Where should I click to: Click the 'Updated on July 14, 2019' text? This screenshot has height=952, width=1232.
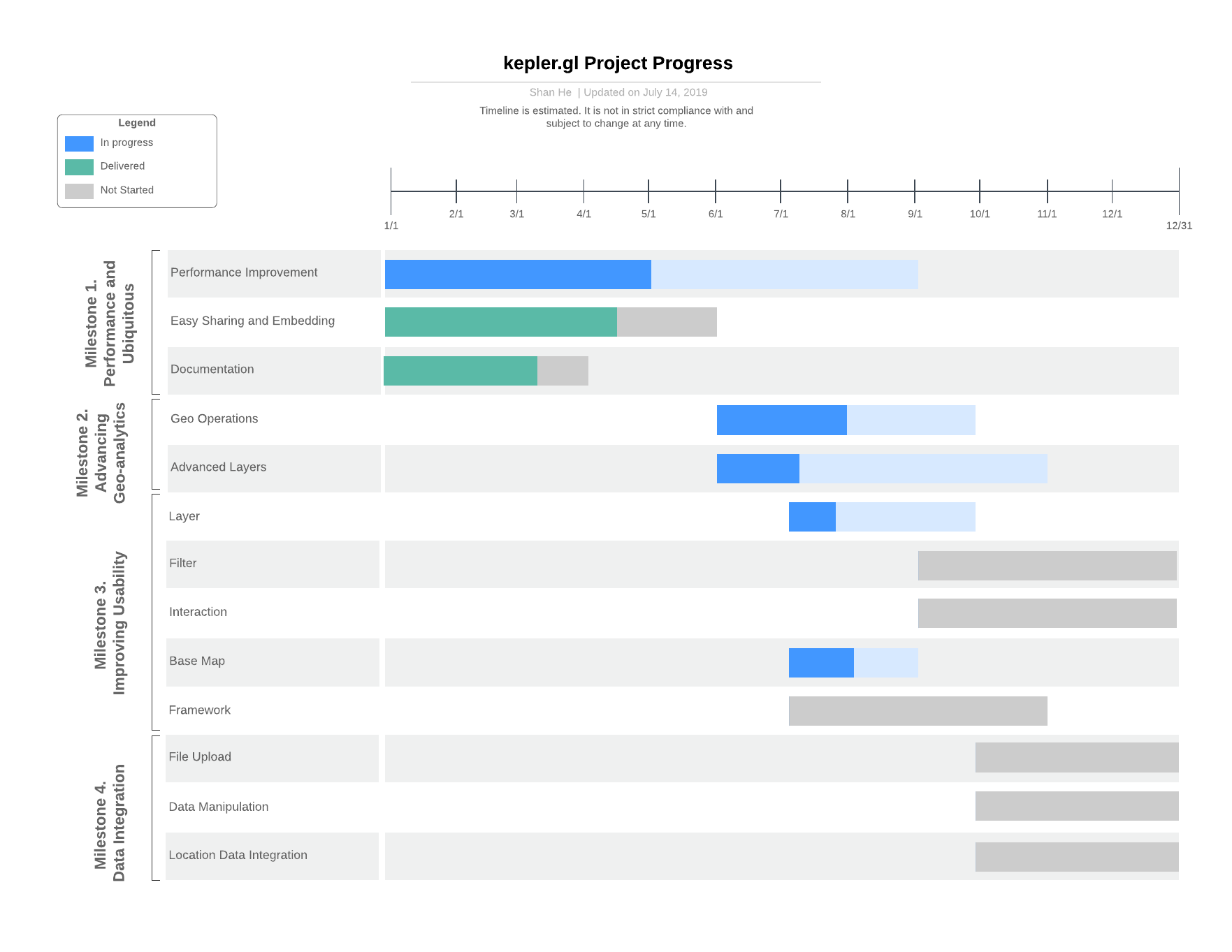(x=645, y=92)
